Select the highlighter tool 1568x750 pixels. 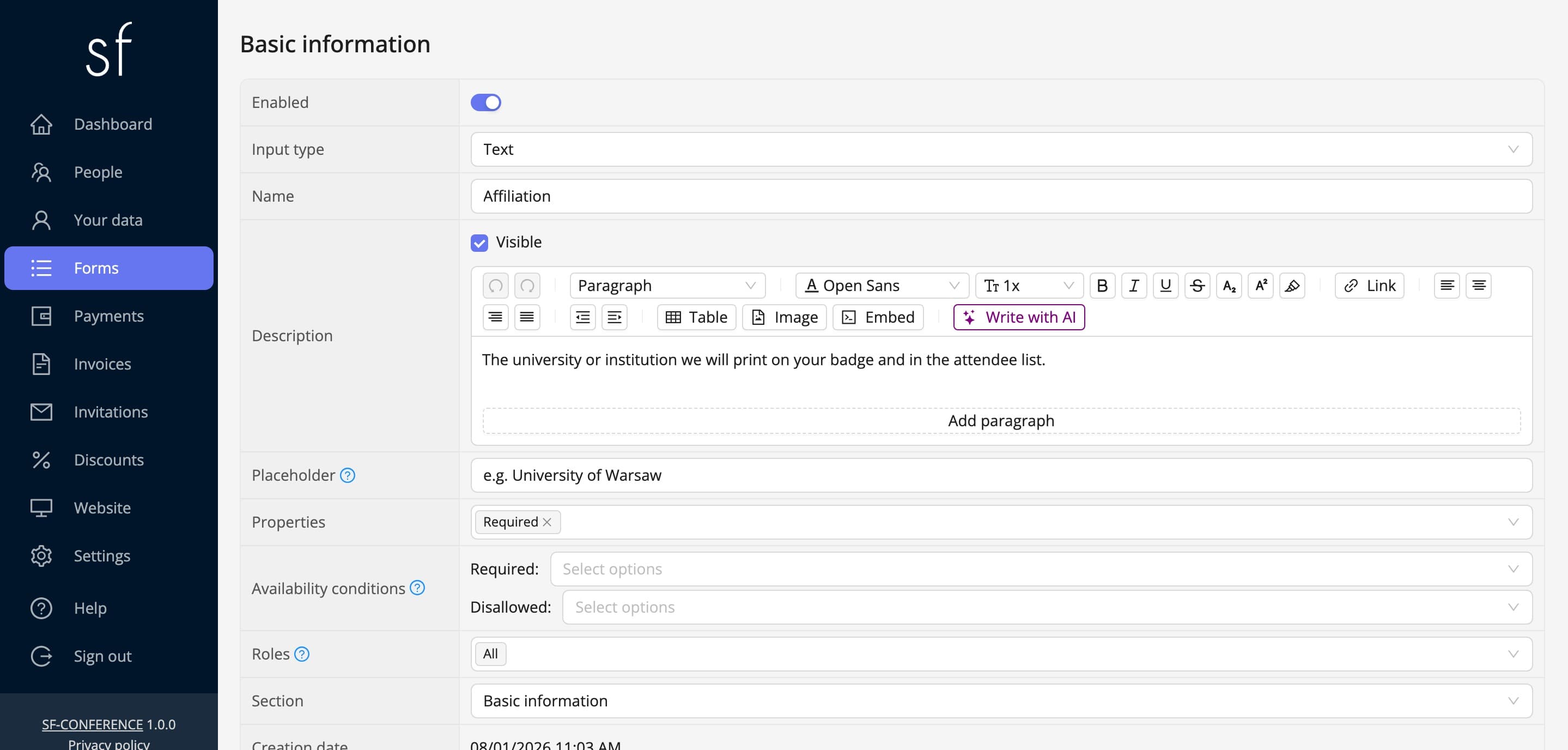click(1292, 286)
